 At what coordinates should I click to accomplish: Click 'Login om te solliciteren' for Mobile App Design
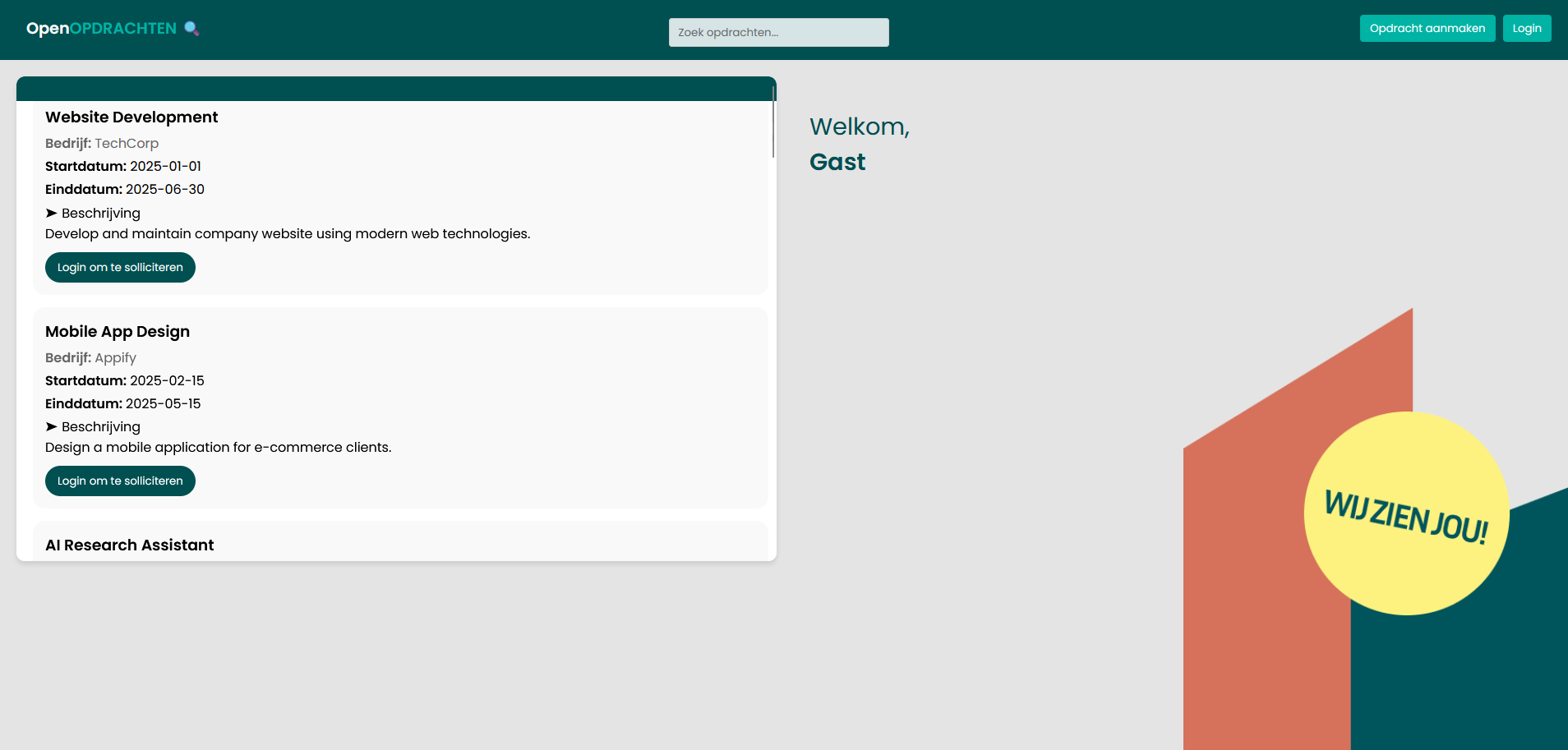click(x=119, y=481)
